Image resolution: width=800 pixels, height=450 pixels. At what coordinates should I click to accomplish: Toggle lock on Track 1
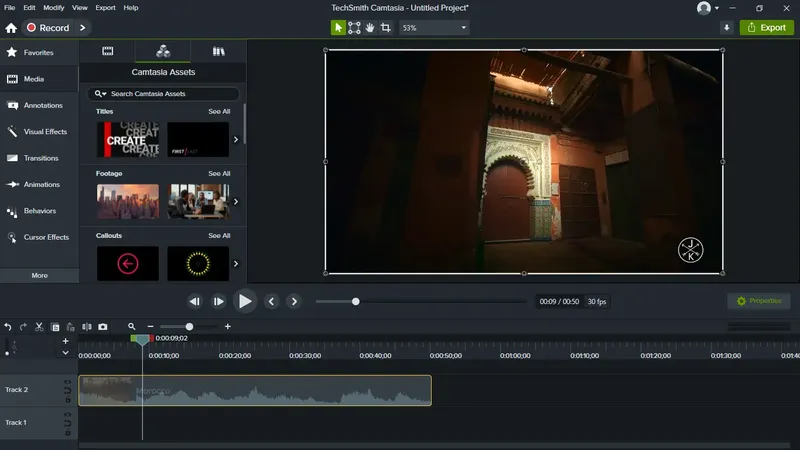tap(67, 432)
